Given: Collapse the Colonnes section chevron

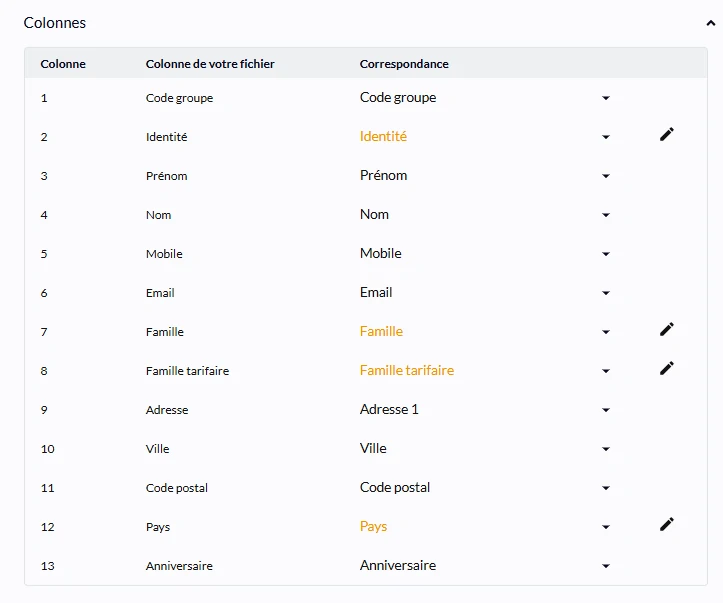Looking at the screenshot, I should [711, 23].
